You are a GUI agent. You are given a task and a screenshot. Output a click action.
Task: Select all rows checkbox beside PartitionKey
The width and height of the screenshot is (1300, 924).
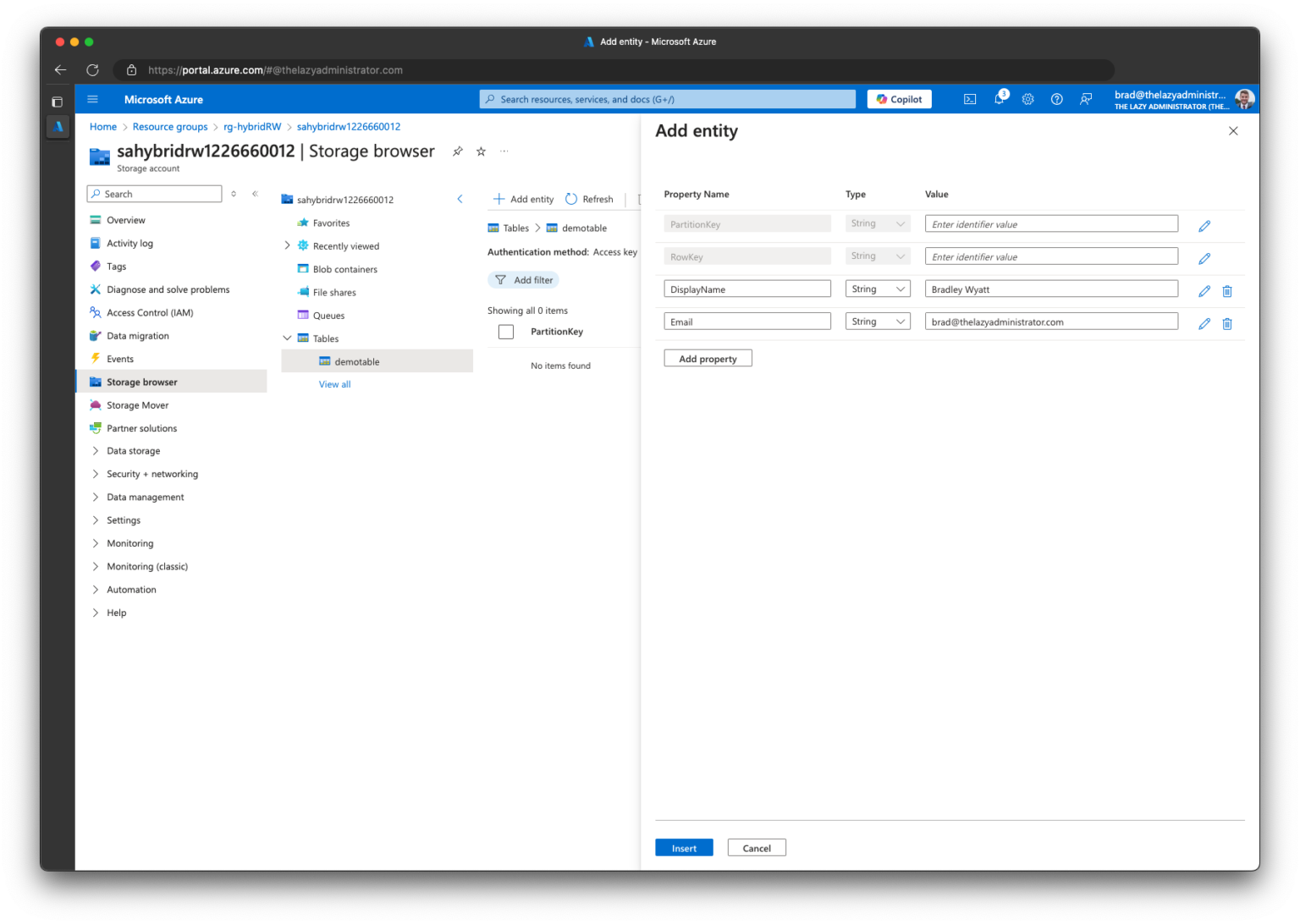point(506,332)
